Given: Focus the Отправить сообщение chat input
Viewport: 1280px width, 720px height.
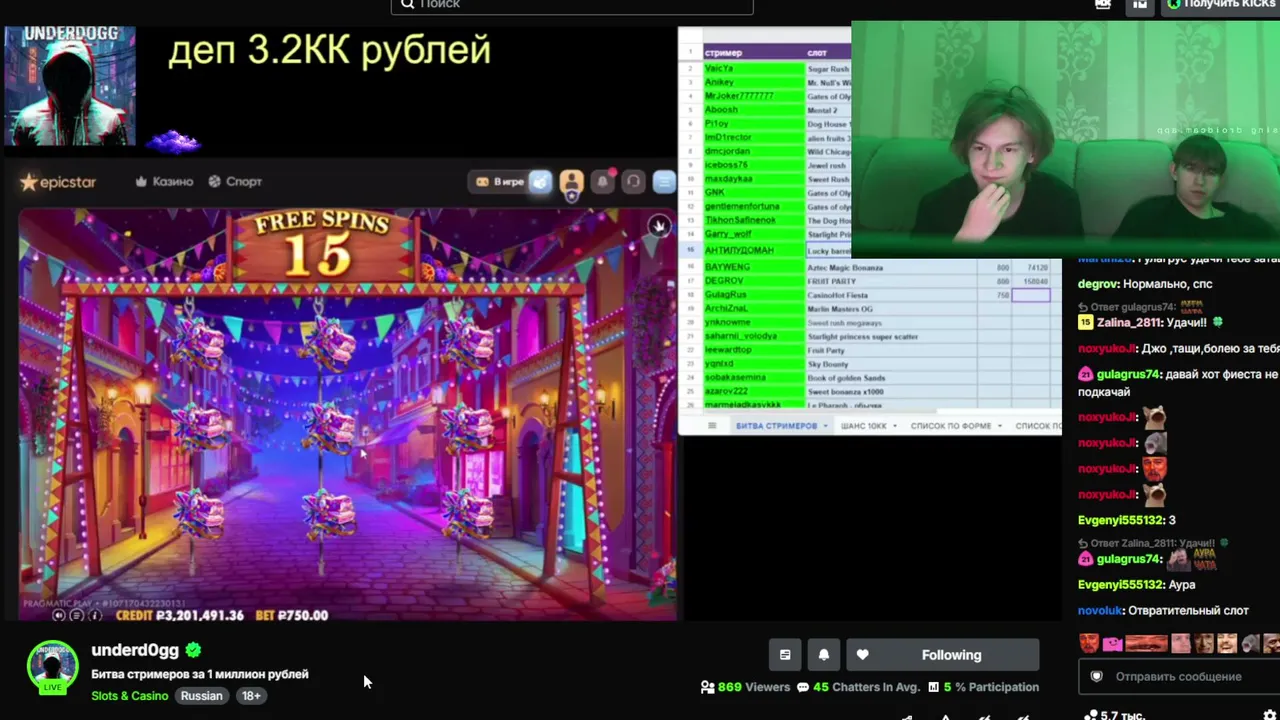Looking at the screenshot, I should click(1179, 677).
